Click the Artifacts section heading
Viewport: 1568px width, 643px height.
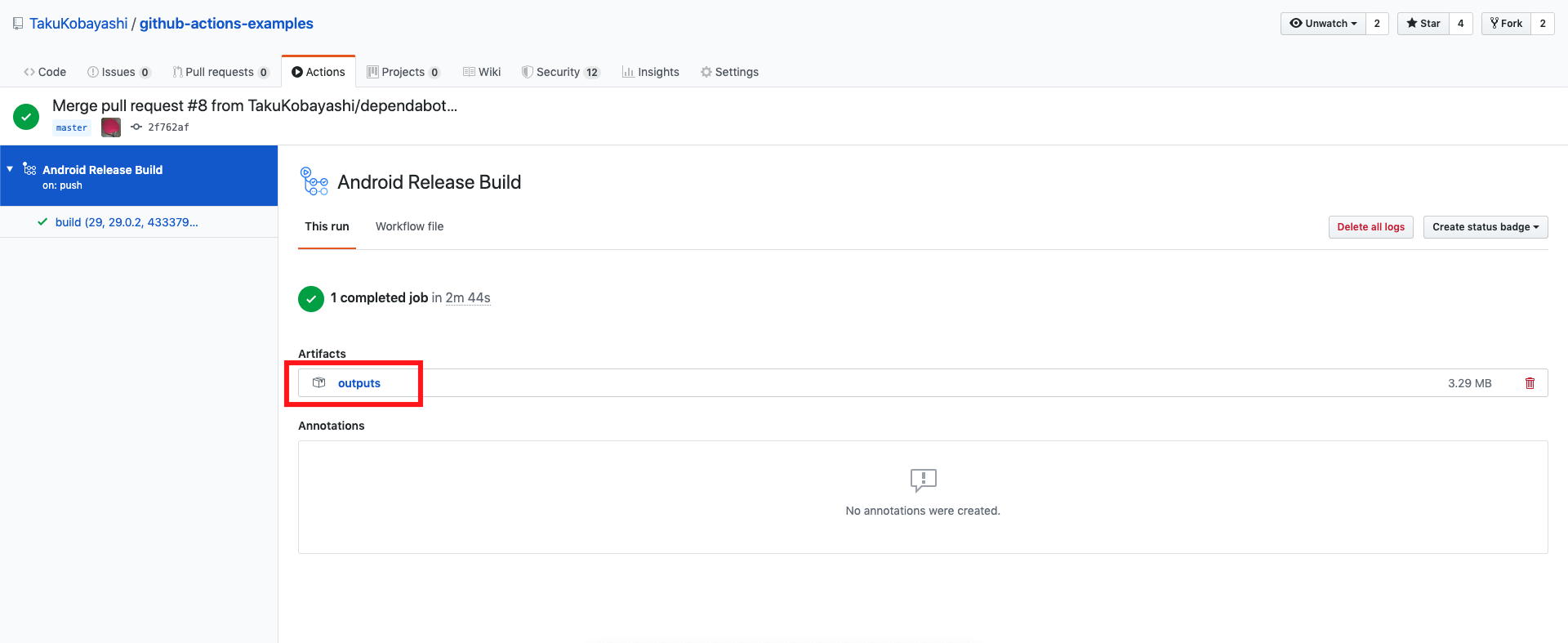point(322,354)
